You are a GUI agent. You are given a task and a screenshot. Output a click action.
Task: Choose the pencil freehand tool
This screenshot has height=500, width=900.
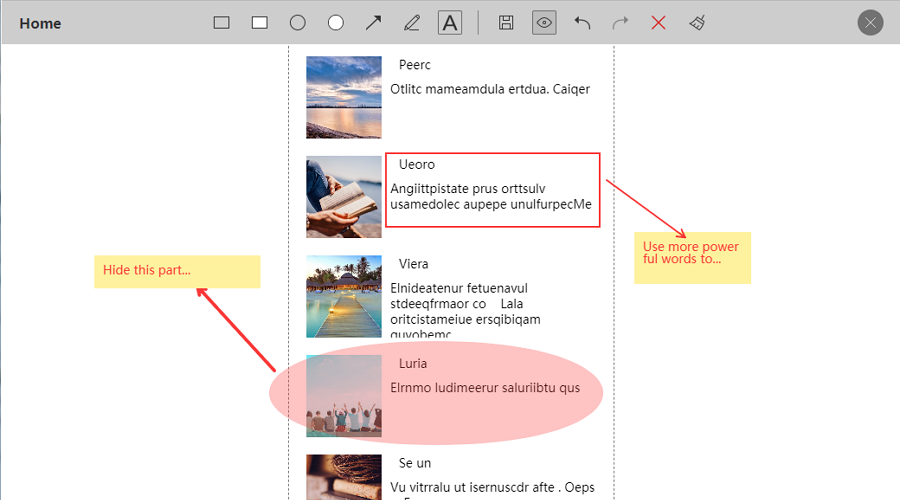pos(412,23)
